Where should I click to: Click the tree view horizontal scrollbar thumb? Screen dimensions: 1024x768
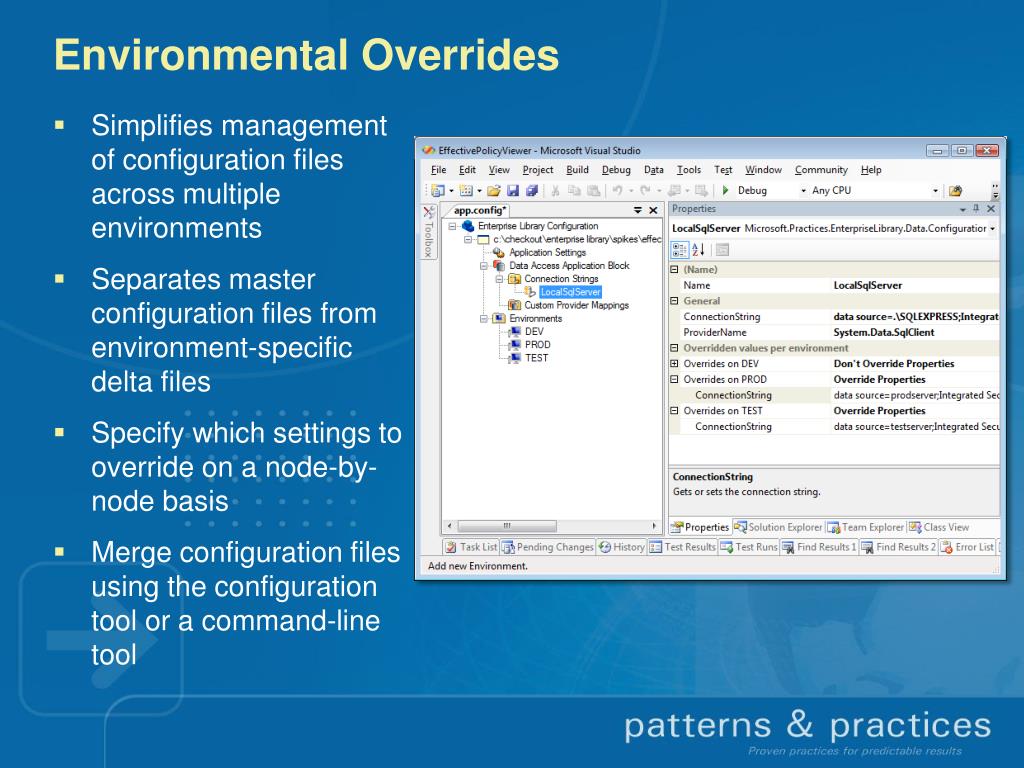coord(507,526)
